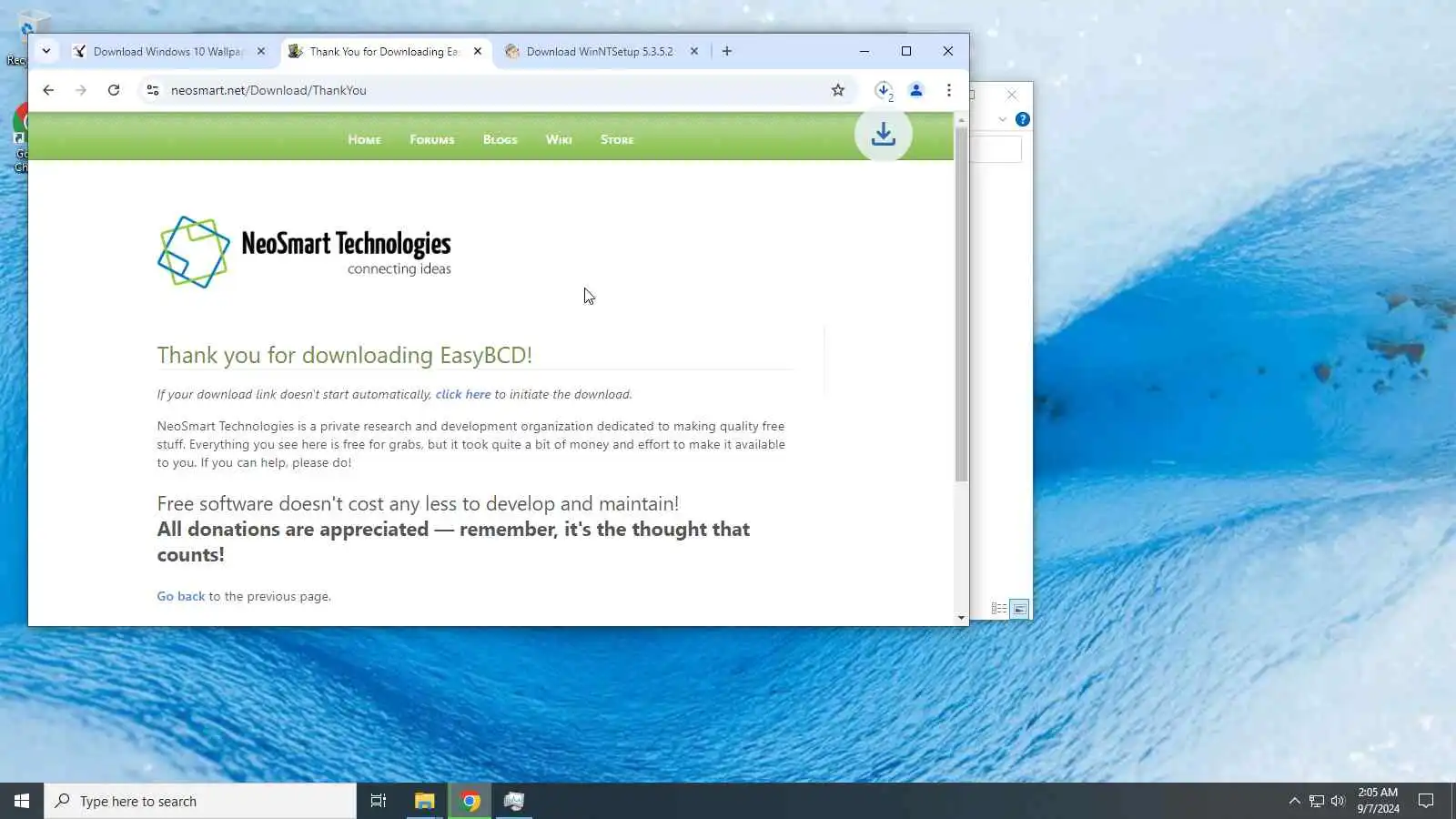Open the Chrome three-dot menu
The height and width of the screenshot is (819, 1456).
coord(948,90)
